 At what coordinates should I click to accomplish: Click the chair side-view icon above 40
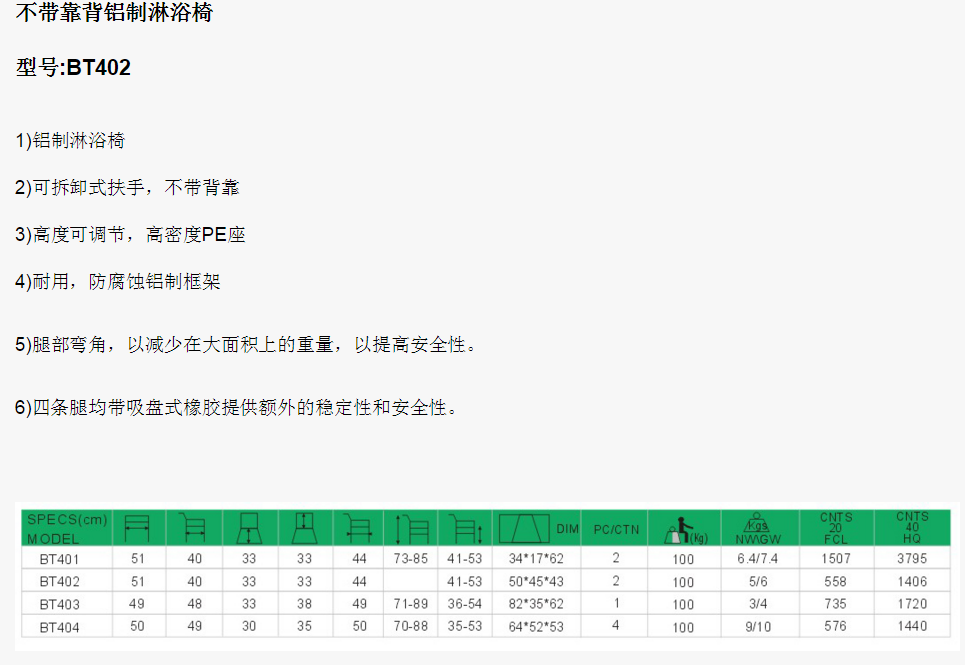(x=193, y=527)
